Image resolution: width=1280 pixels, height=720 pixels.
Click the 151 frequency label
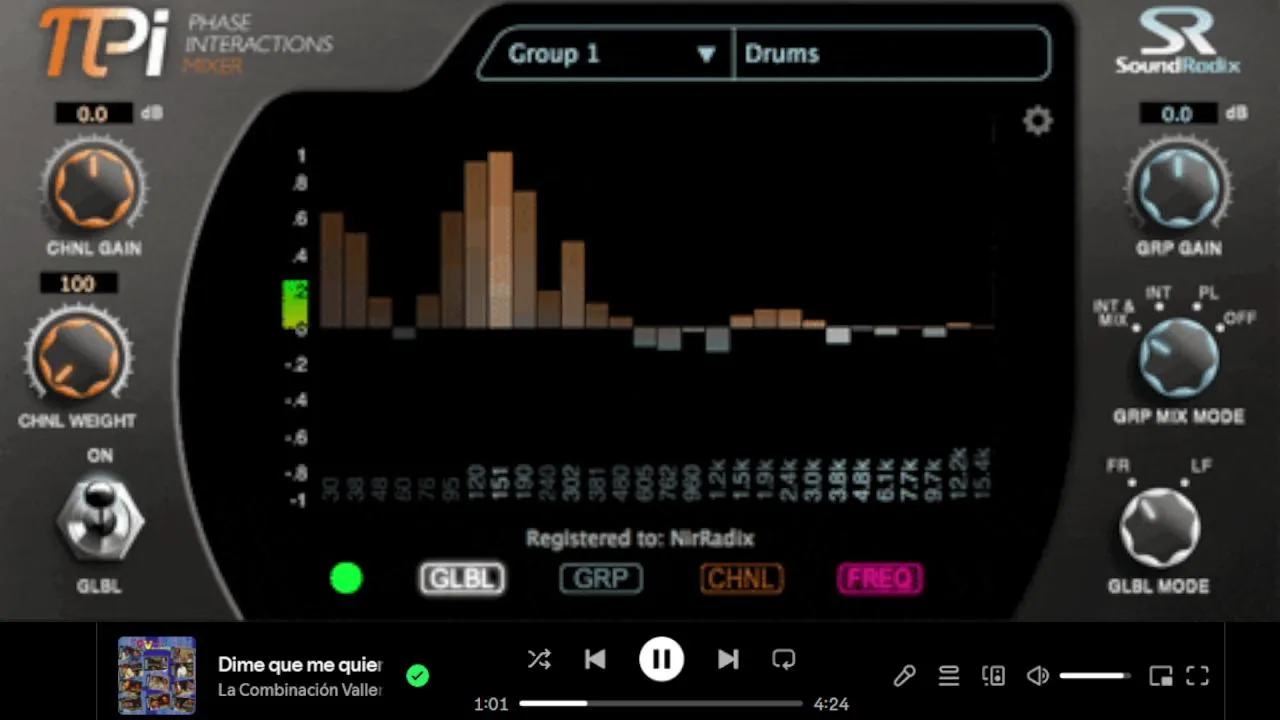pyautogui.click(x=500, y=483)
